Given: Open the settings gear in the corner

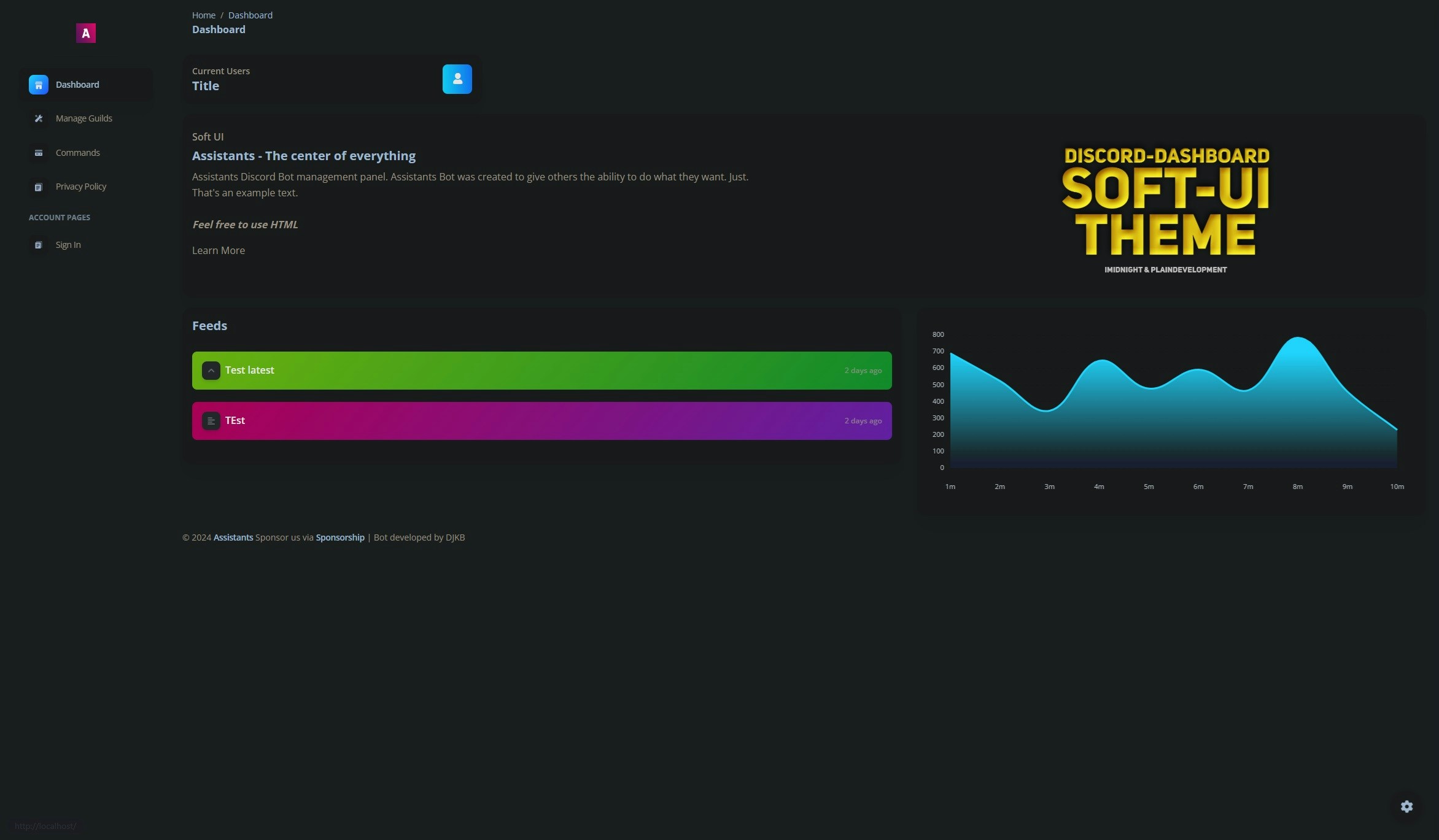Looking at the screenshot, I should (x=1406, y=806).
